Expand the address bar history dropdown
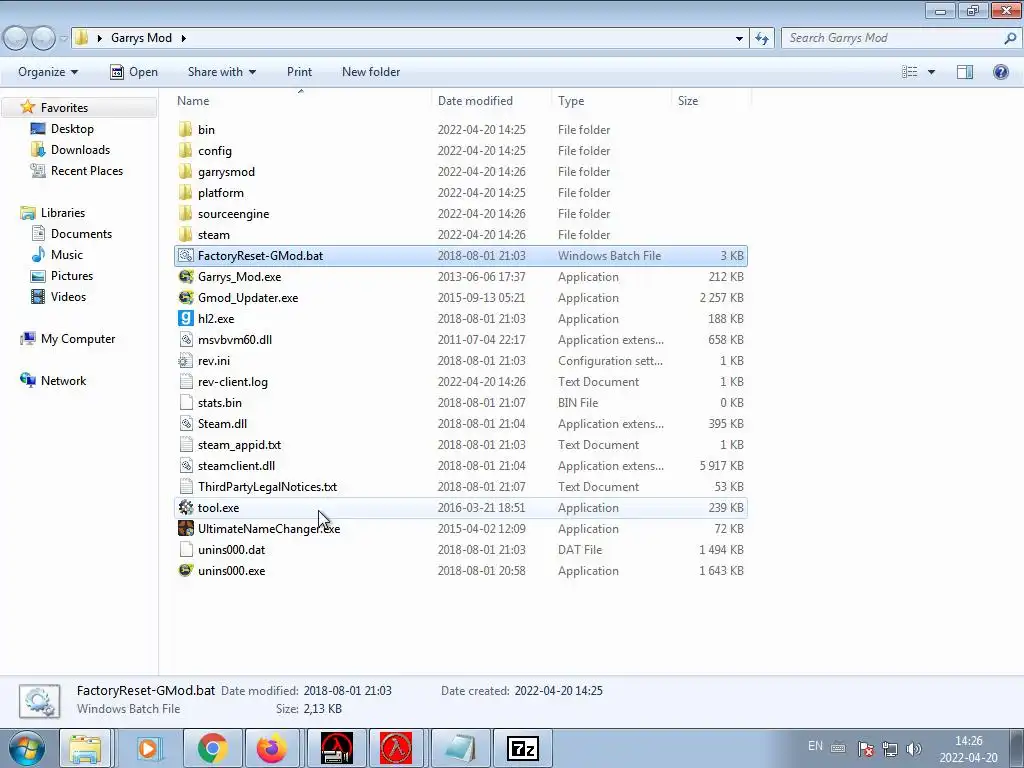The height and width of the screenshot is (768, 1024). click(x=739, y=39)
